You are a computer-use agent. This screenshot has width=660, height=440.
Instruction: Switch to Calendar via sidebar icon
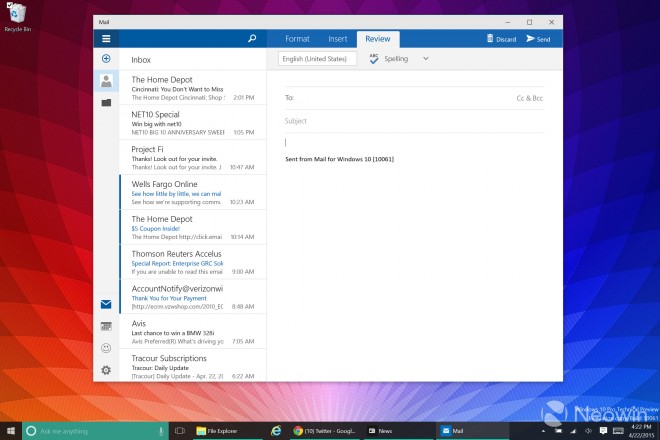point(106,326)
